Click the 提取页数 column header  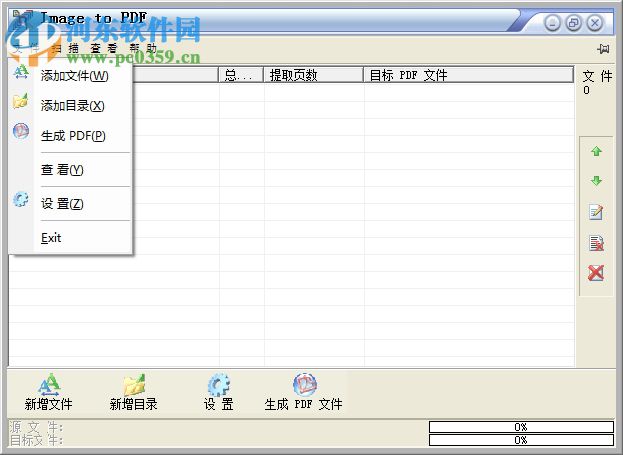[314, 75]
